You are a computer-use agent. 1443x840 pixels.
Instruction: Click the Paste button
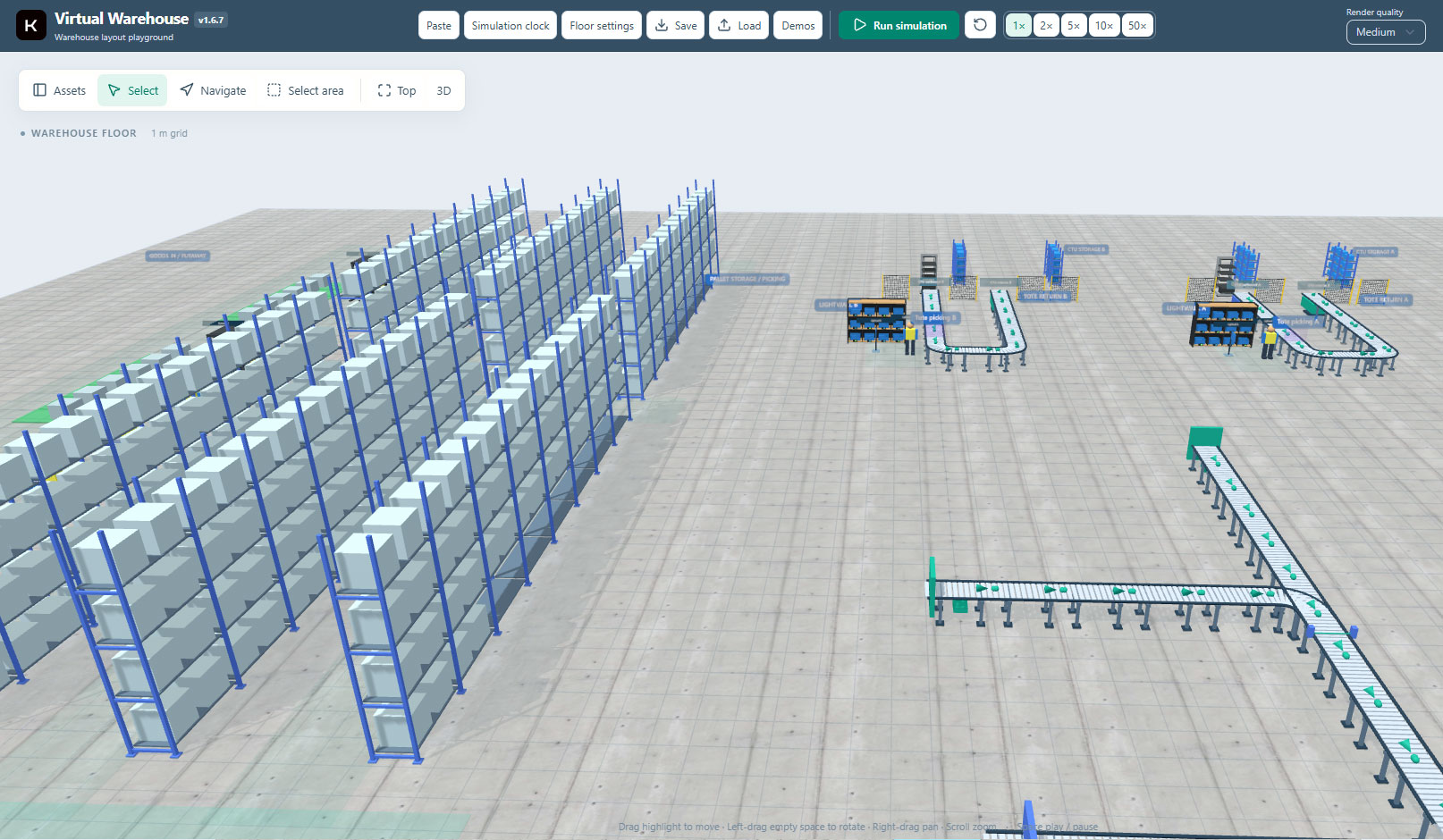coord(439,25)
